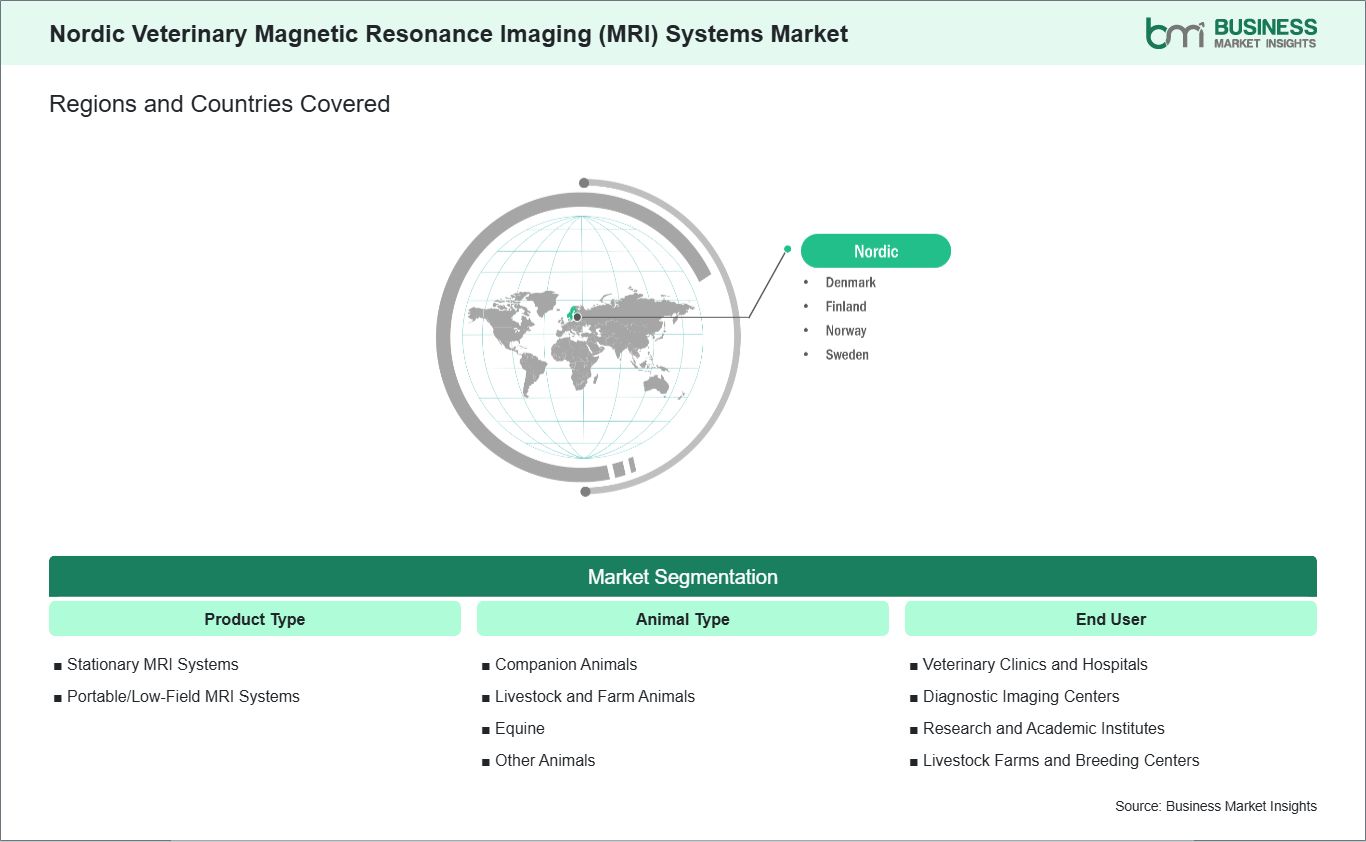
Task: Click Livestock Farms and Breeding Centers item
Action: tap(1061, 760)
